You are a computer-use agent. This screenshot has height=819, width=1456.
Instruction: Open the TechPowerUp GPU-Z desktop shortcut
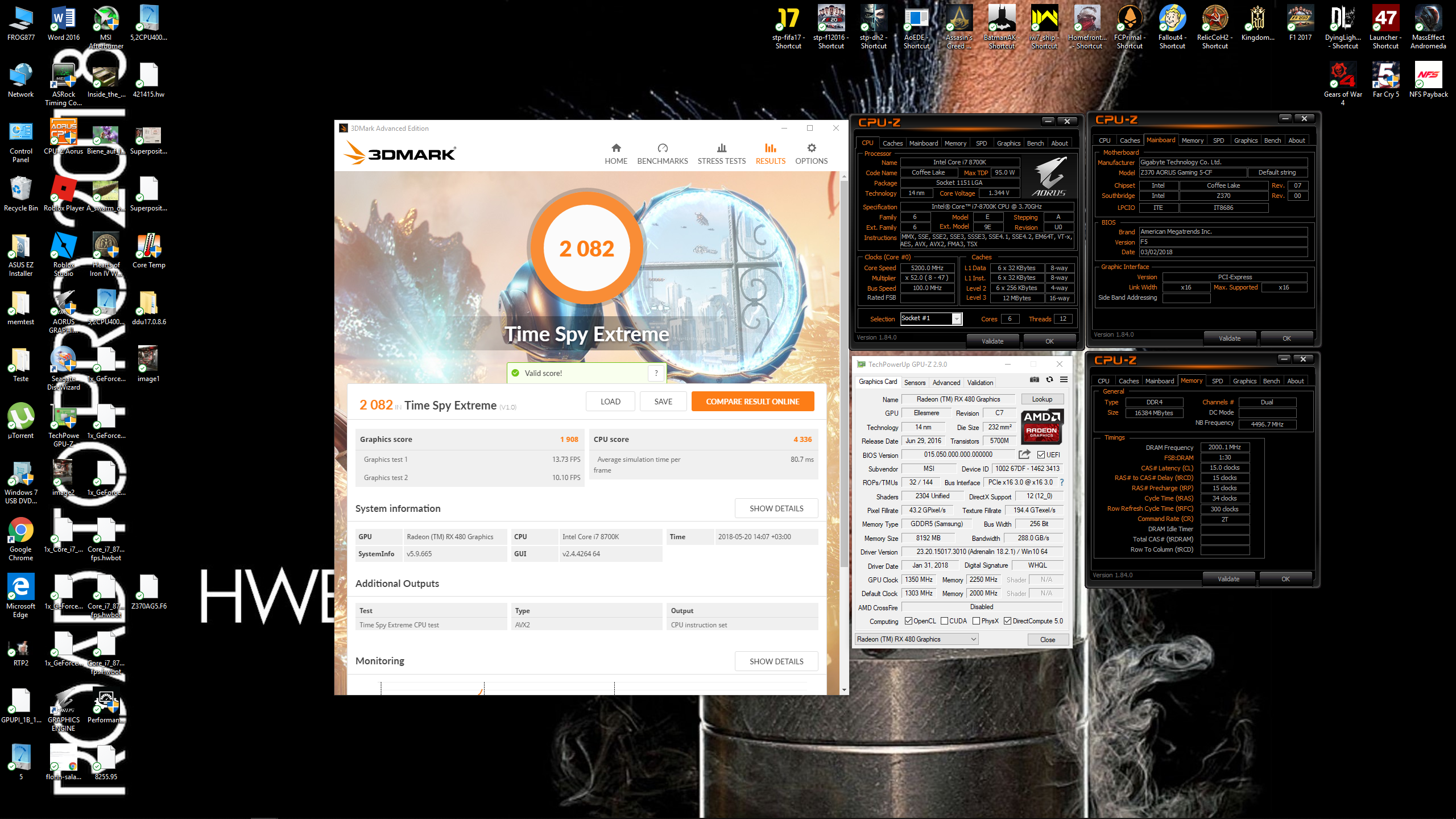[64, 425]
